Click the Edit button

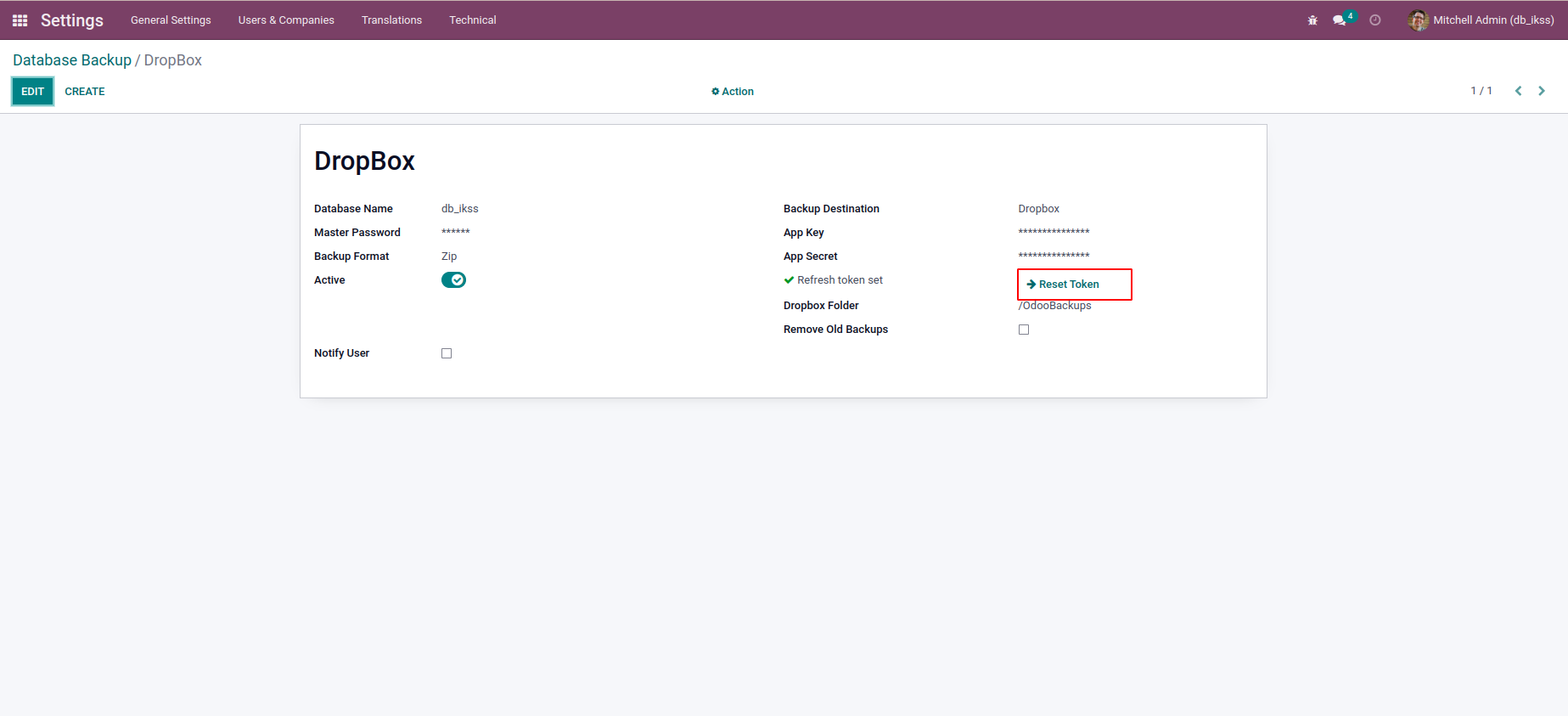[32, 92]
